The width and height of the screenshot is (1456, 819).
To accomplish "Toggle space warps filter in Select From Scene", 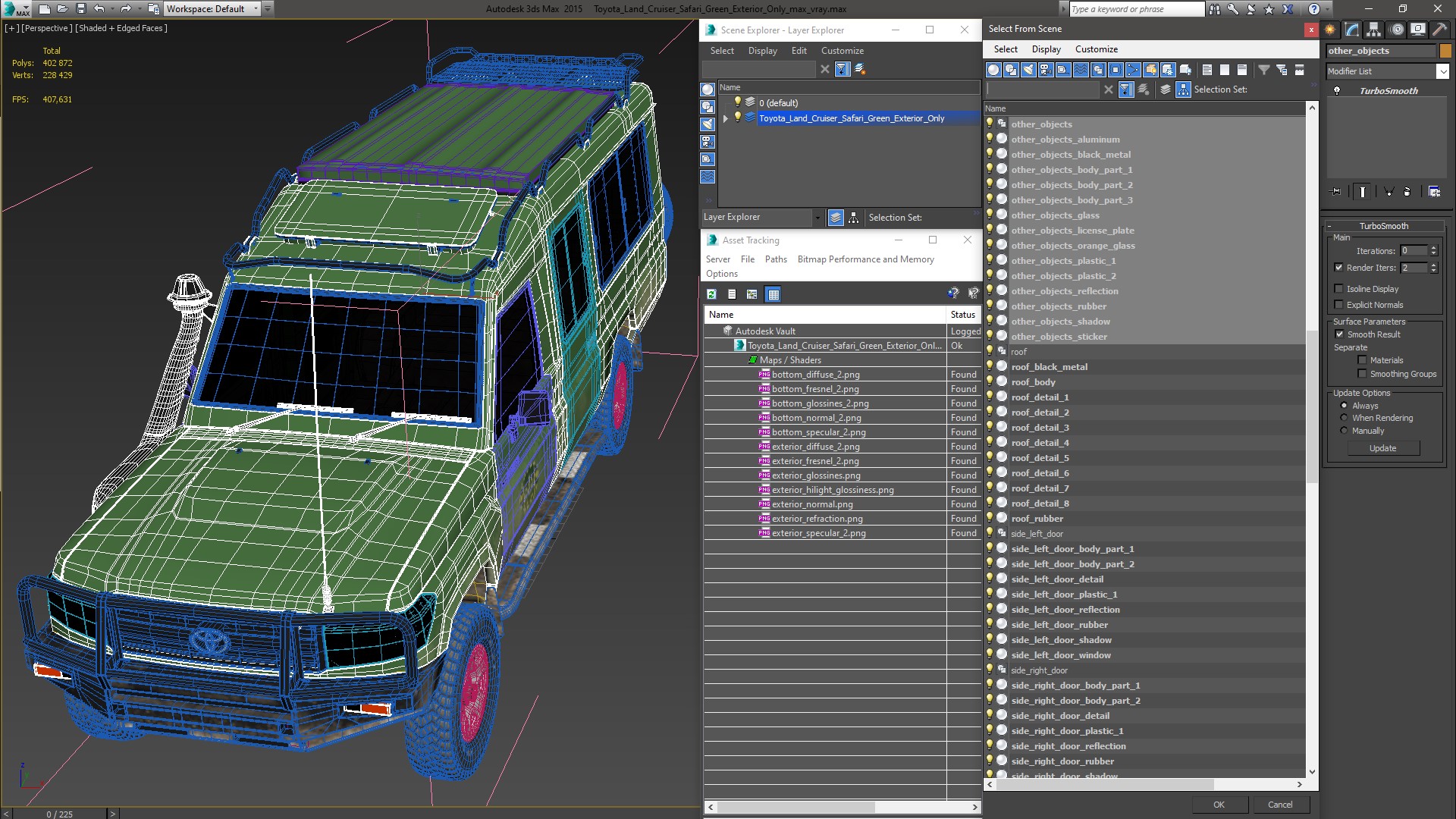I will point(1081,70).
